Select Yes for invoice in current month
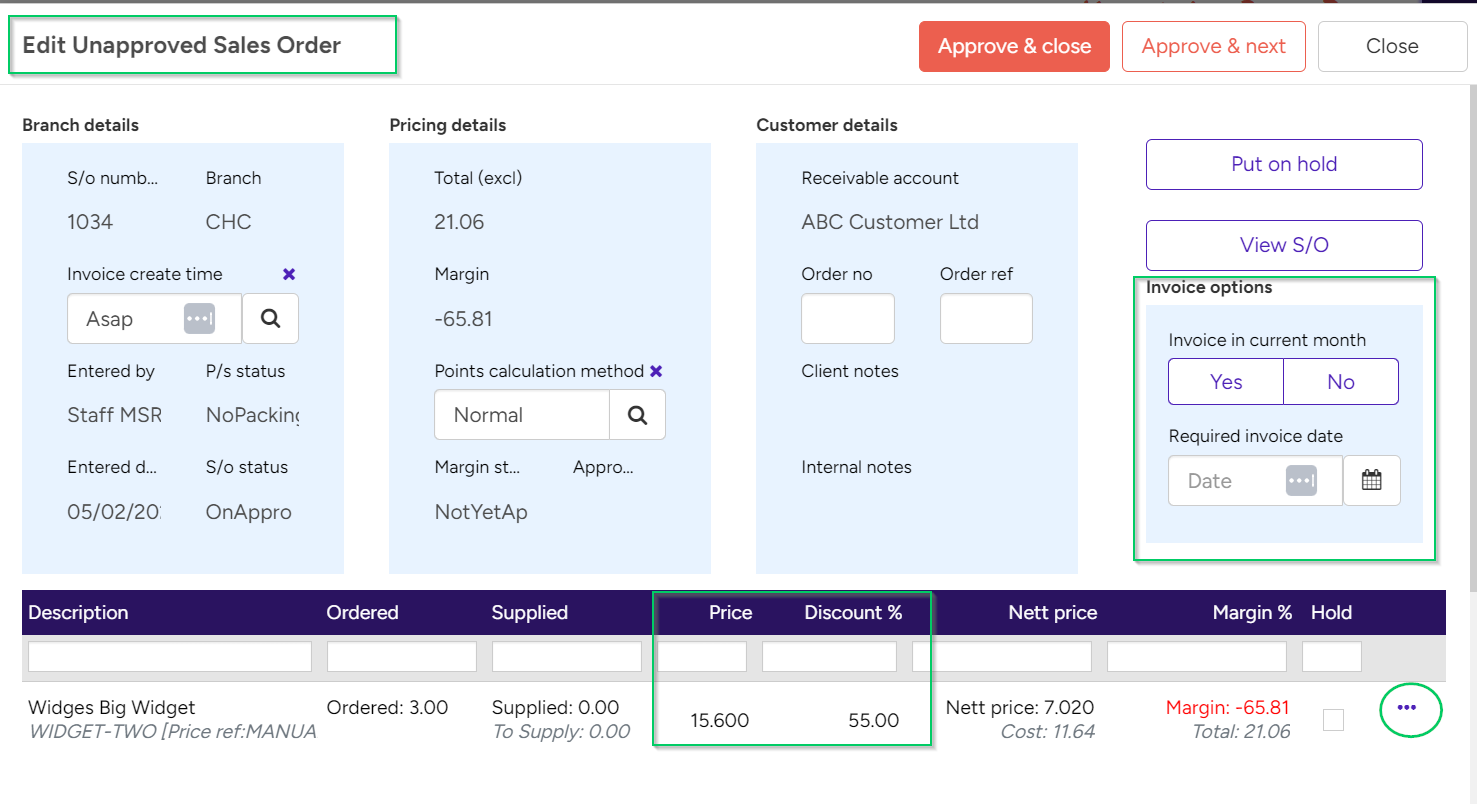Image resolution: width=1477 pixels, height=804 pixels. coord(1225,381)
